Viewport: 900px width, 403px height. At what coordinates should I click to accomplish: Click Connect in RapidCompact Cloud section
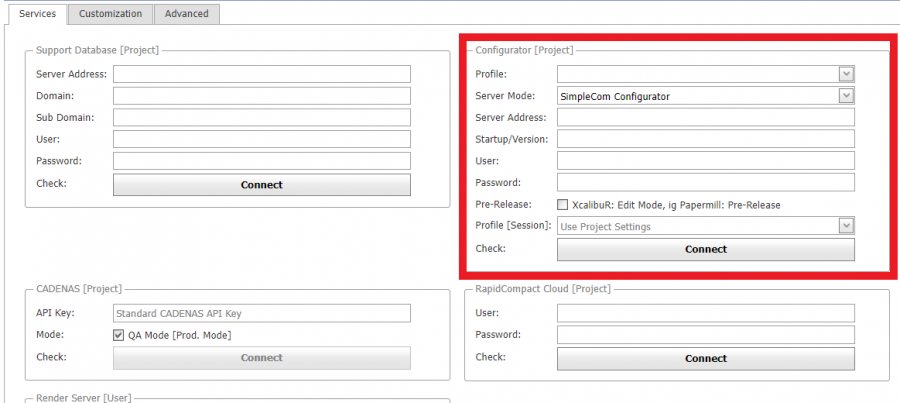(705, 358)
